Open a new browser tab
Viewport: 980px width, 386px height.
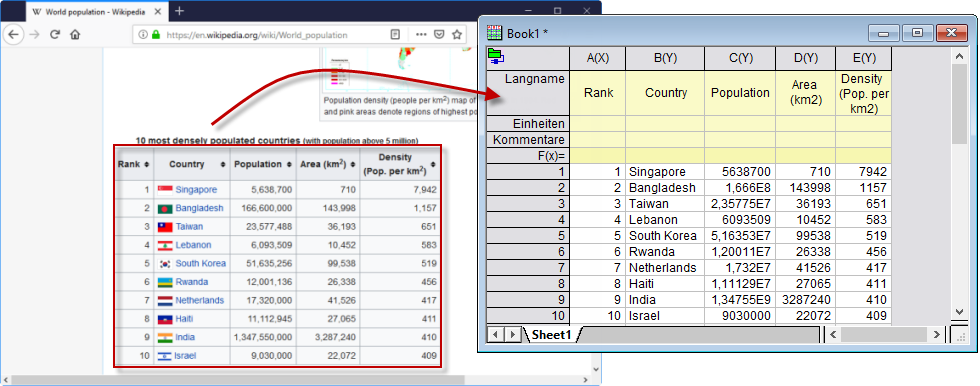pos(179,11)
